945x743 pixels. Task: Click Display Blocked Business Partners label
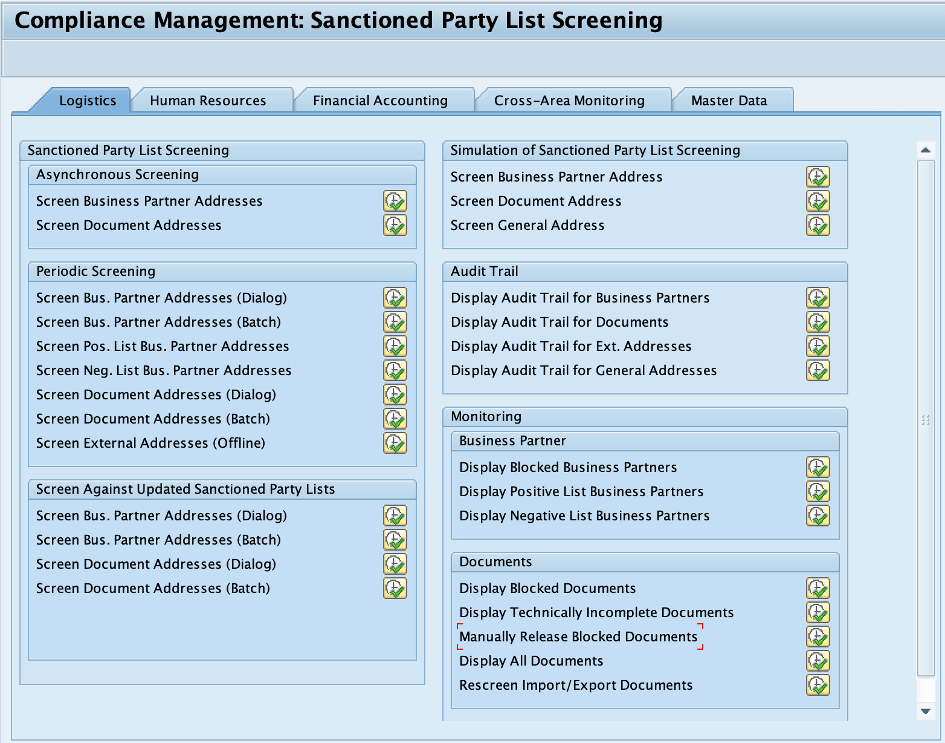[x=568, y=468]
